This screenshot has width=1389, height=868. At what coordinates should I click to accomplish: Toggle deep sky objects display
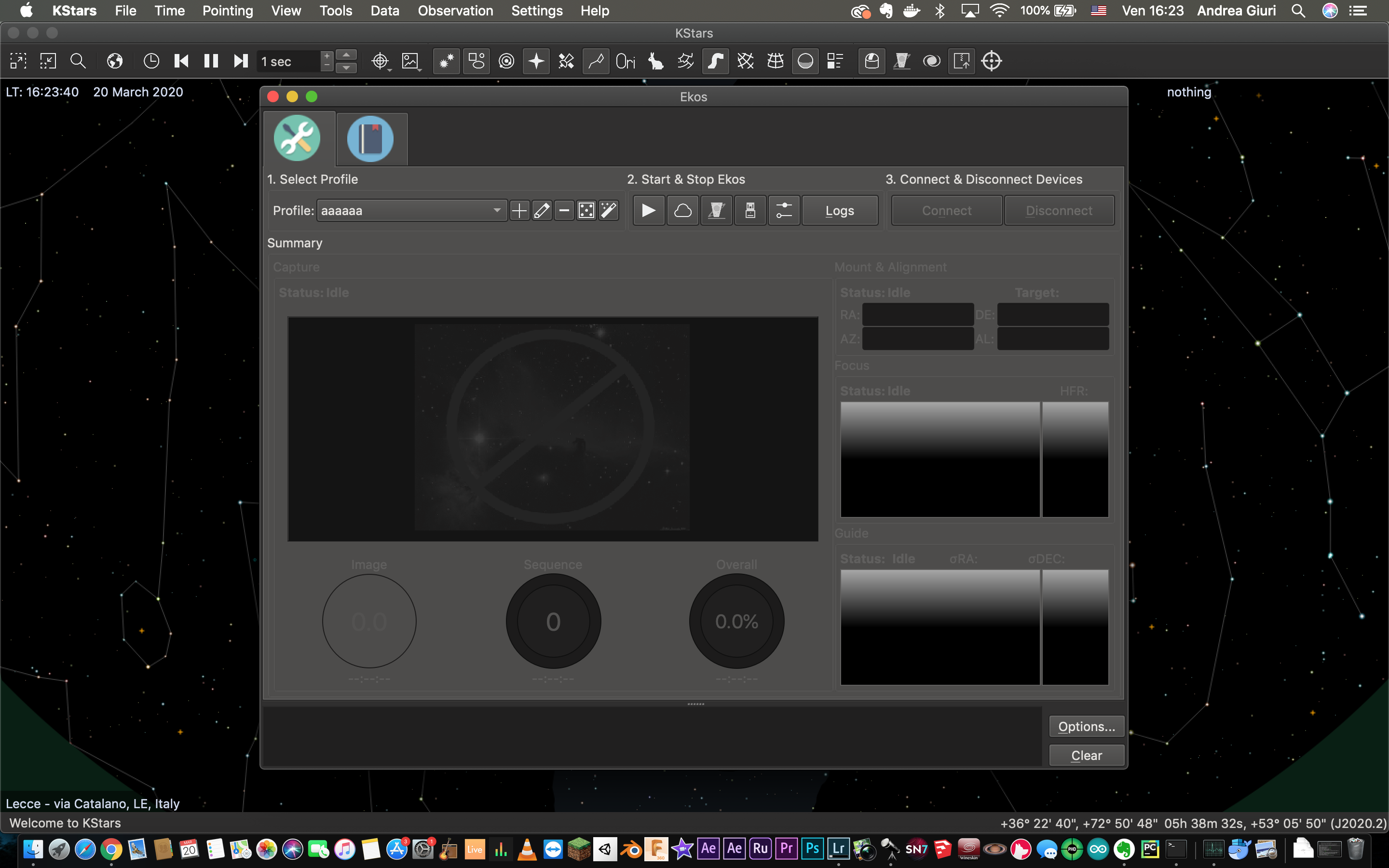477,61
